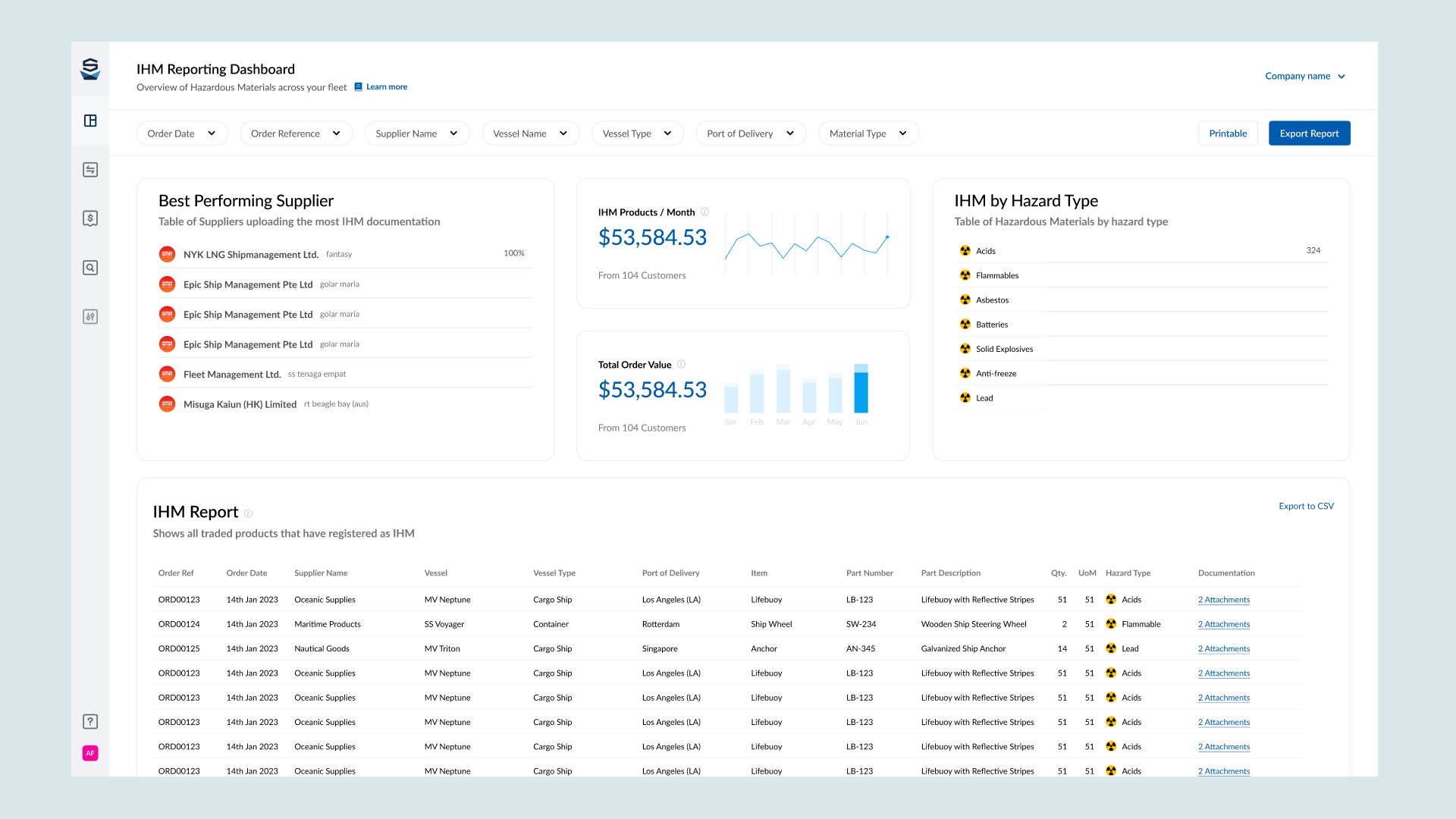
Task: Click the info icon beside Total Order Value
Action: coord(681,364)
